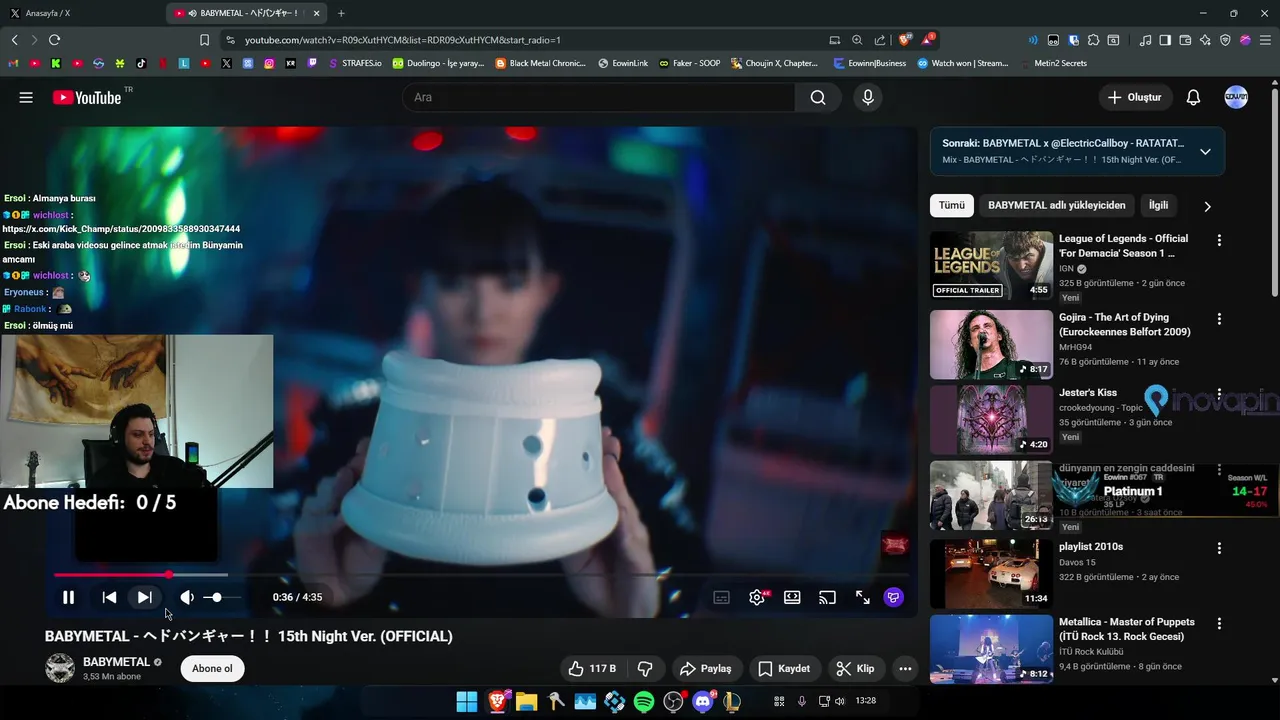This screenshot has height=720, width=1280.
Task: Open Jester's Kiss video title
Action: (1088, 393)
